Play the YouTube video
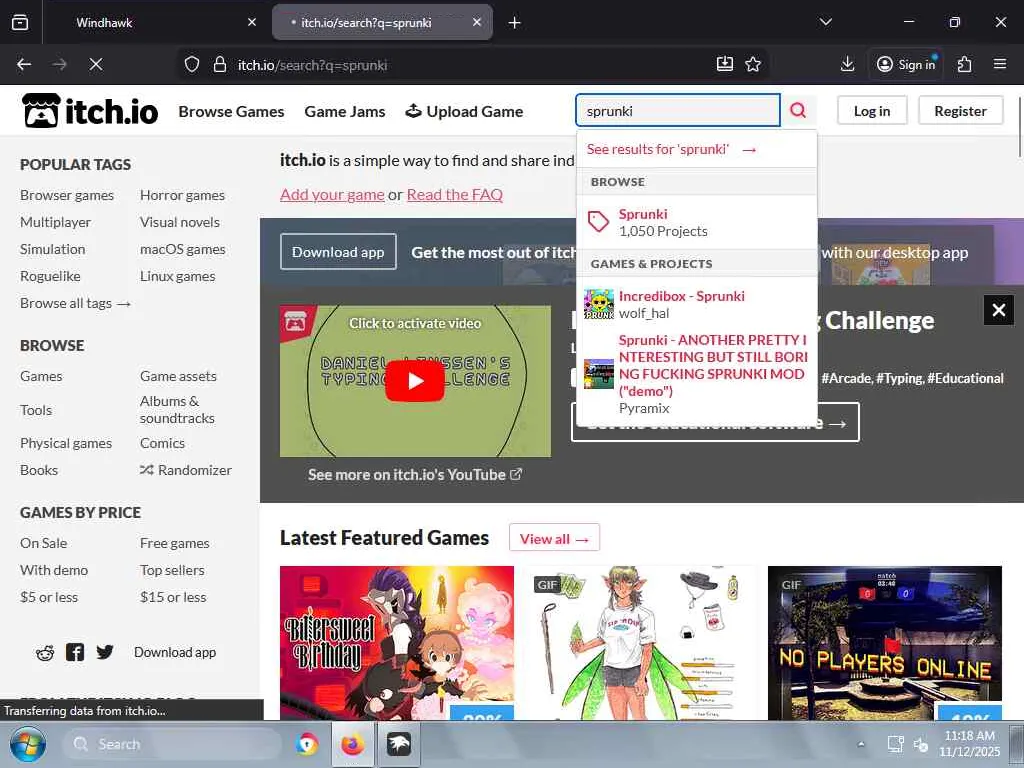Image resolution: width=1024 pixels, height=768 pixels. (x=415, y=381)
